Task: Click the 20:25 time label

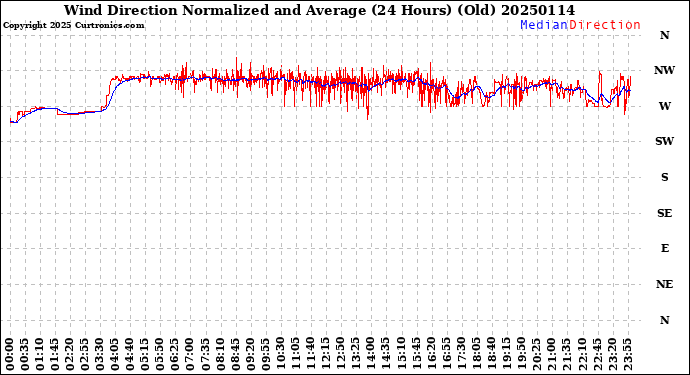Action: tap(536, 354)
